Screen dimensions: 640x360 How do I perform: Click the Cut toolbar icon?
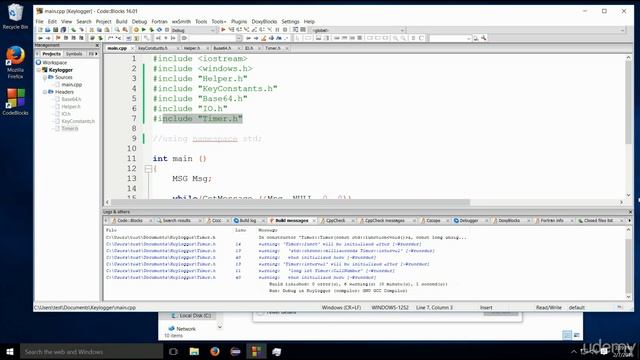pos(91,30)
